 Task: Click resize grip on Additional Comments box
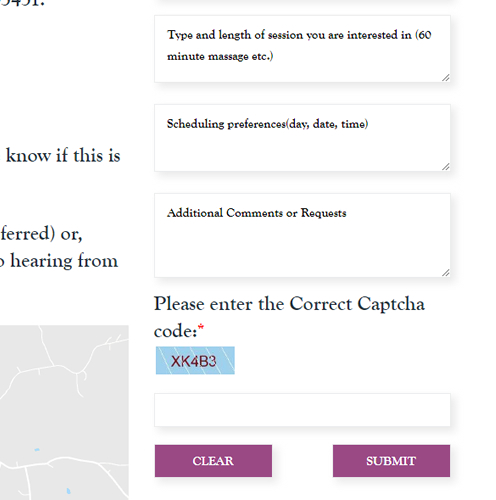446,273
